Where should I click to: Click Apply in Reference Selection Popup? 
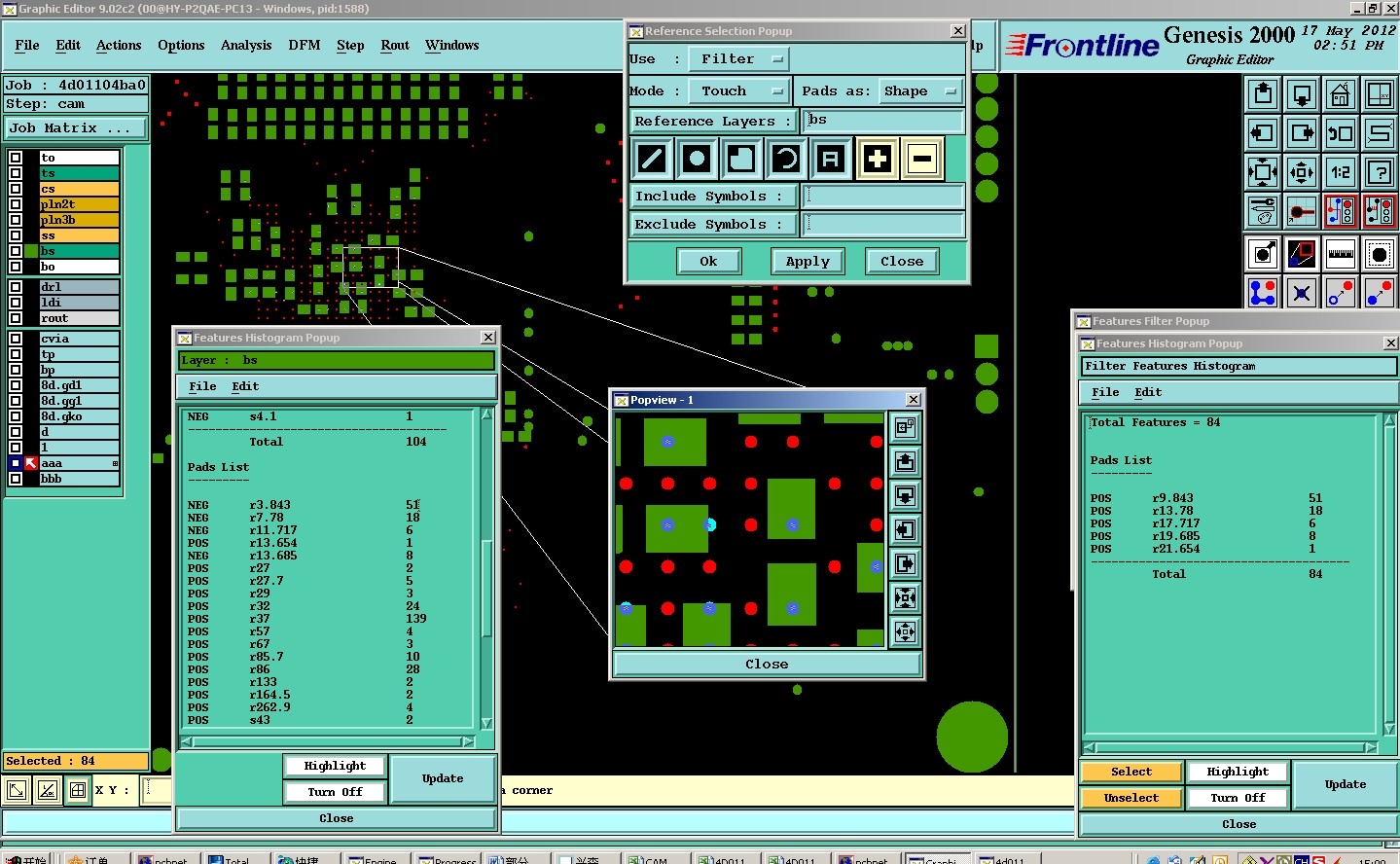[x=808, y=262]
